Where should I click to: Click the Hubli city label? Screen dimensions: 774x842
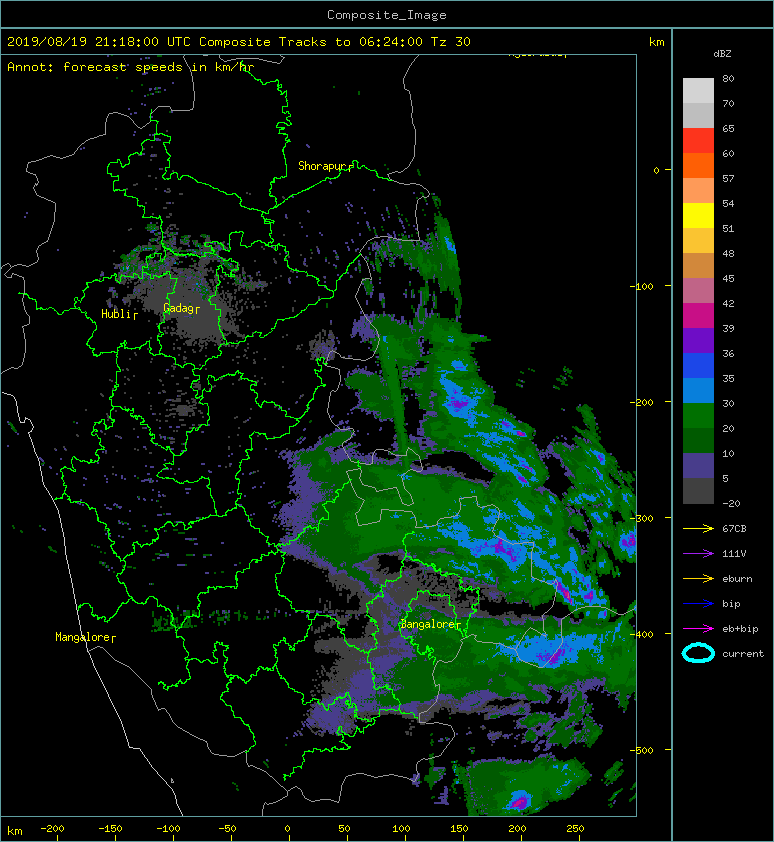117,314
